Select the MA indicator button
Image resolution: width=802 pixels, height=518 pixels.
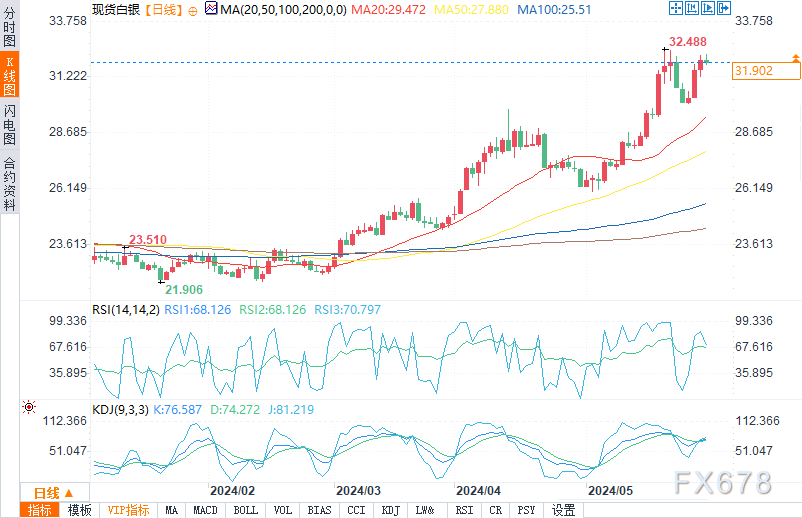click(171, 510)
